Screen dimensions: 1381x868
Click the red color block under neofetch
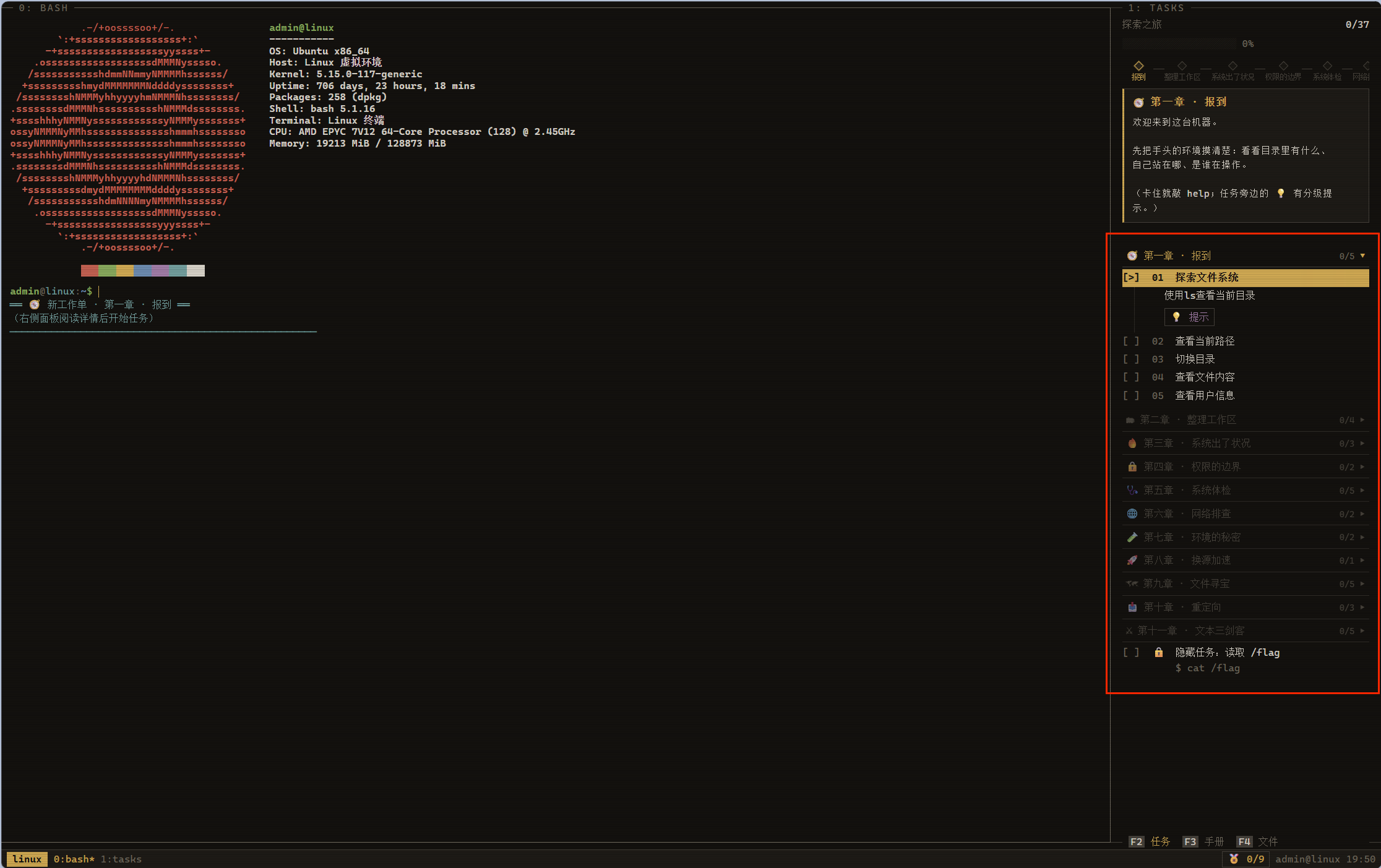point(90,270)
